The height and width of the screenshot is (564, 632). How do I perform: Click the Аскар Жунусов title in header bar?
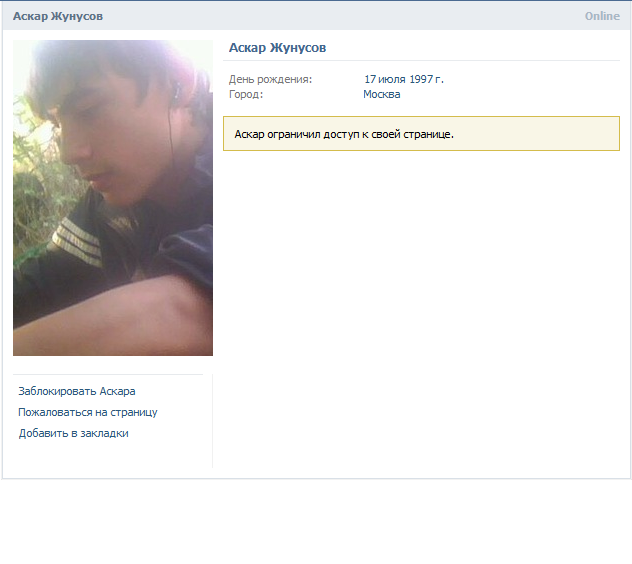pyautogui.click(x=58, y=16)
